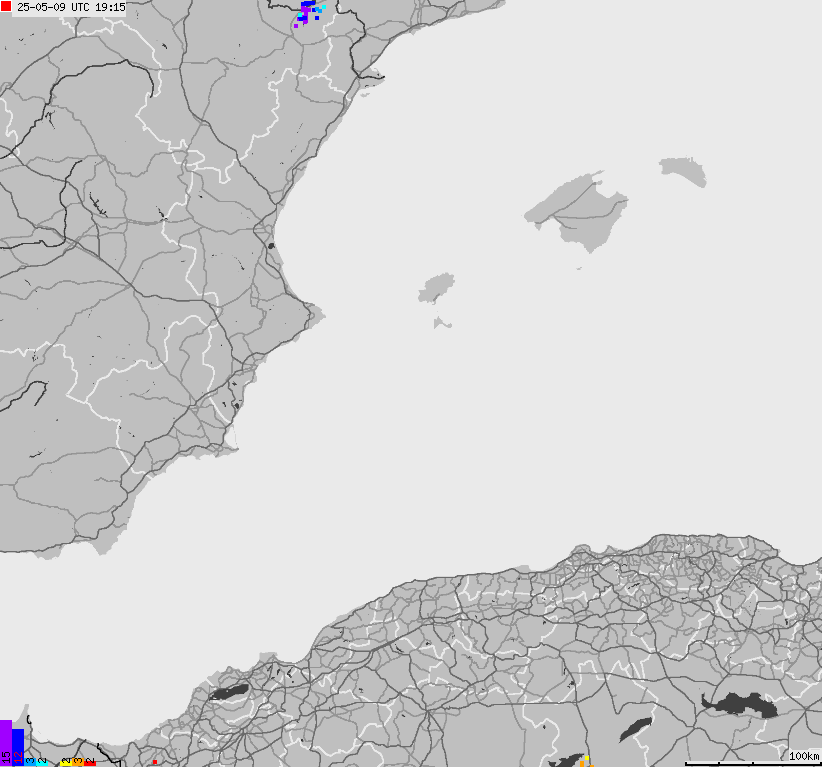Click Menorca island on the map
Image resolution: width=822 pixels, height=767 pixels.
tap(684, 171)
